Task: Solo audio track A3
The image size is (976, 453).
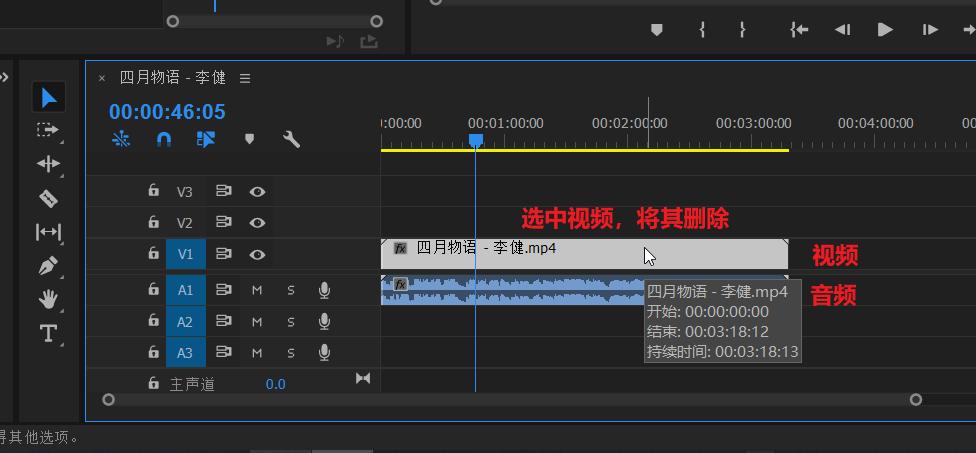Action: tap(291, 353)
